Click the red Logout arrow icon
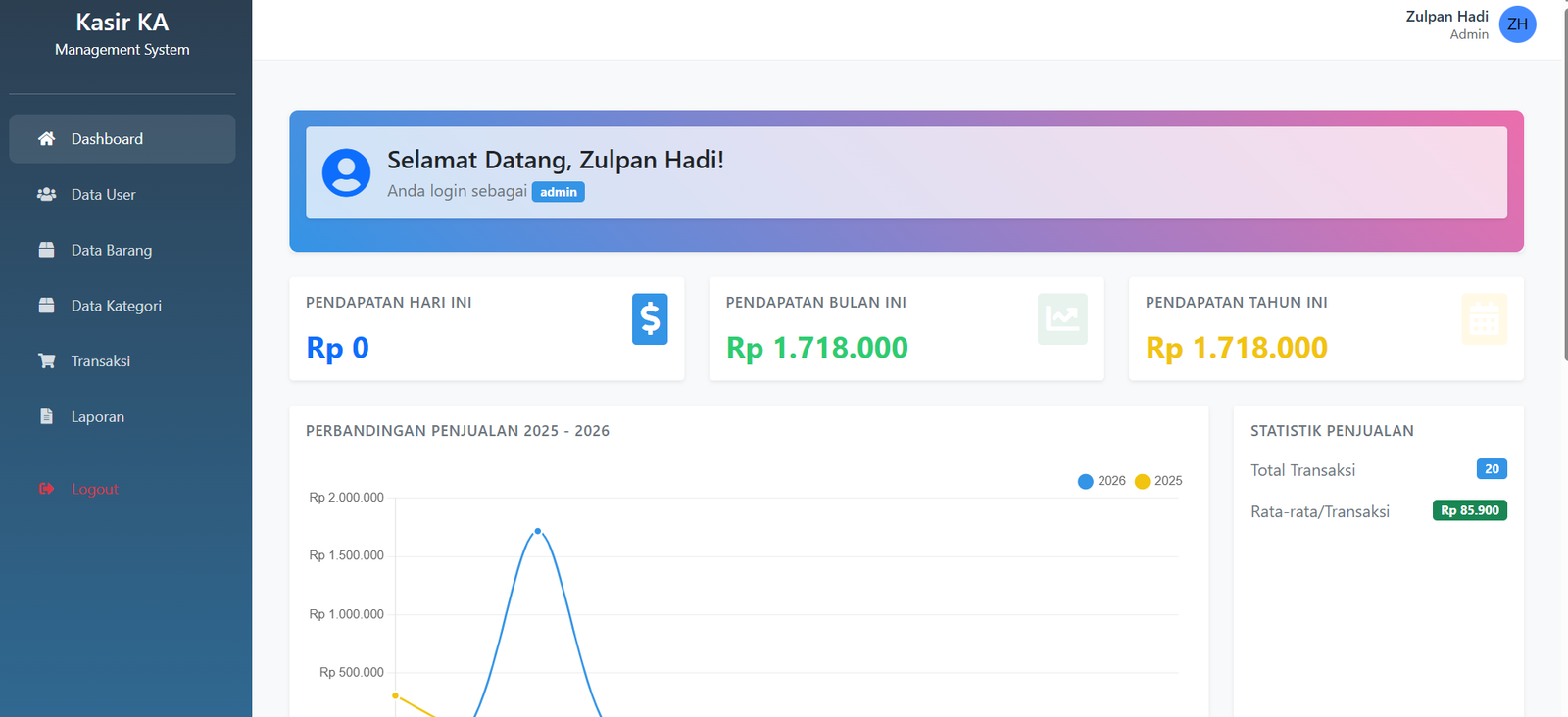Image resolution: width=1568 pixels, height=717 pixels. click(46, 489)
